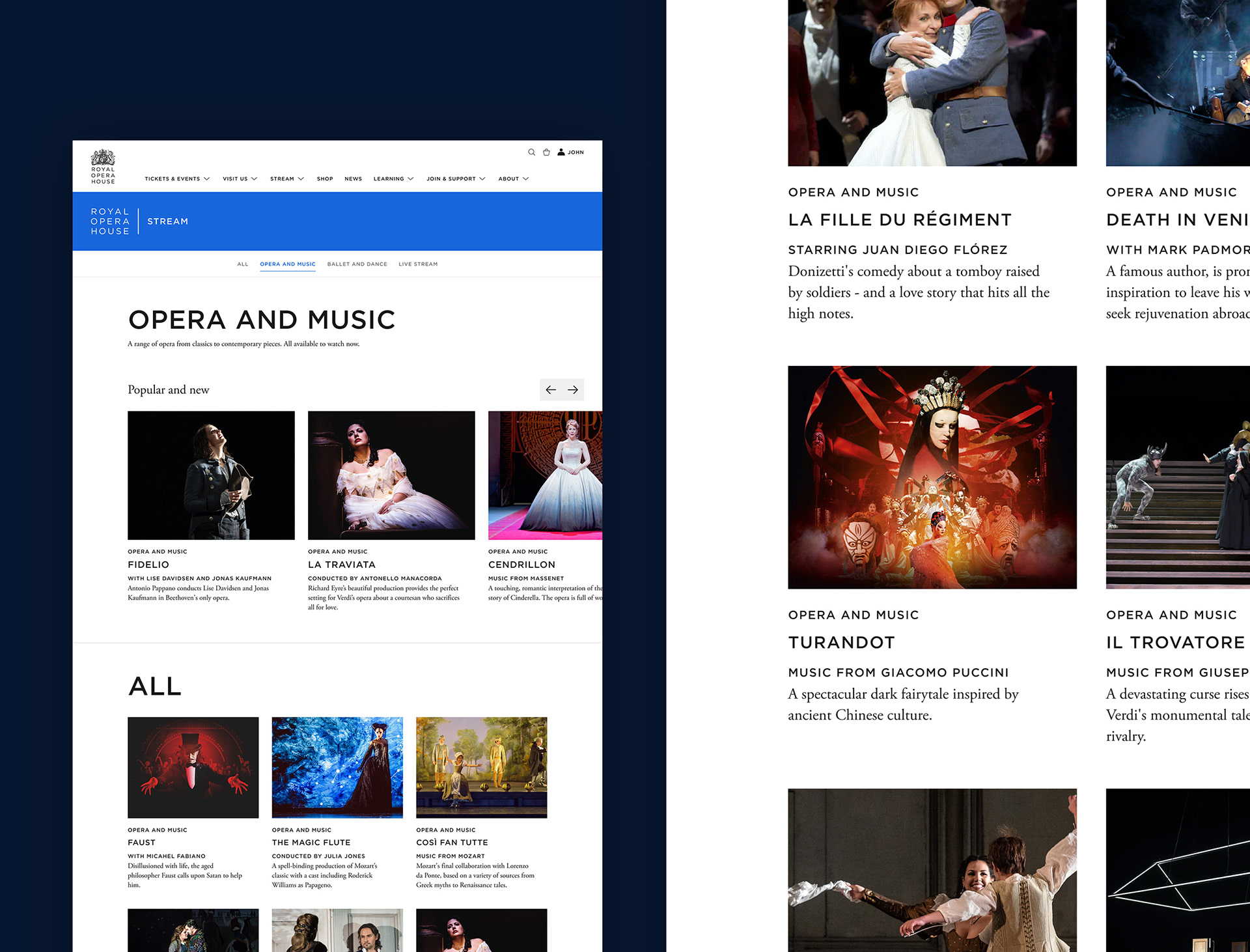Viewport: 1250px width, 952px height.
Task: Click 'CONDUCTED BY JULIA JONES' text
Action: coord(318,856)
